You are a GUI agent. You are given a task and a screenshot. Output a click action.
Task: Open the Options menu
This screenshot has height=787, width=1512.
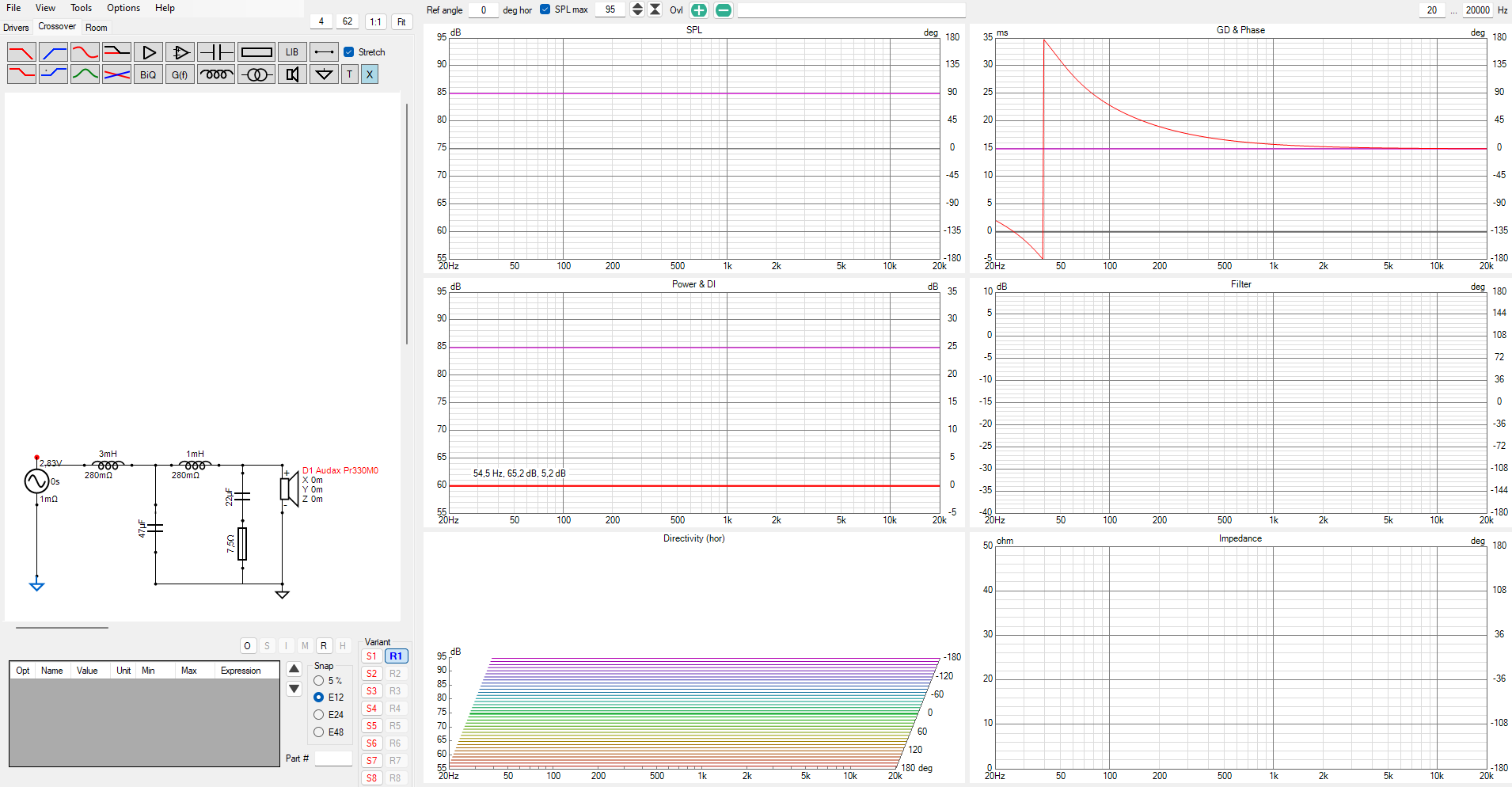tap(123, 8)
